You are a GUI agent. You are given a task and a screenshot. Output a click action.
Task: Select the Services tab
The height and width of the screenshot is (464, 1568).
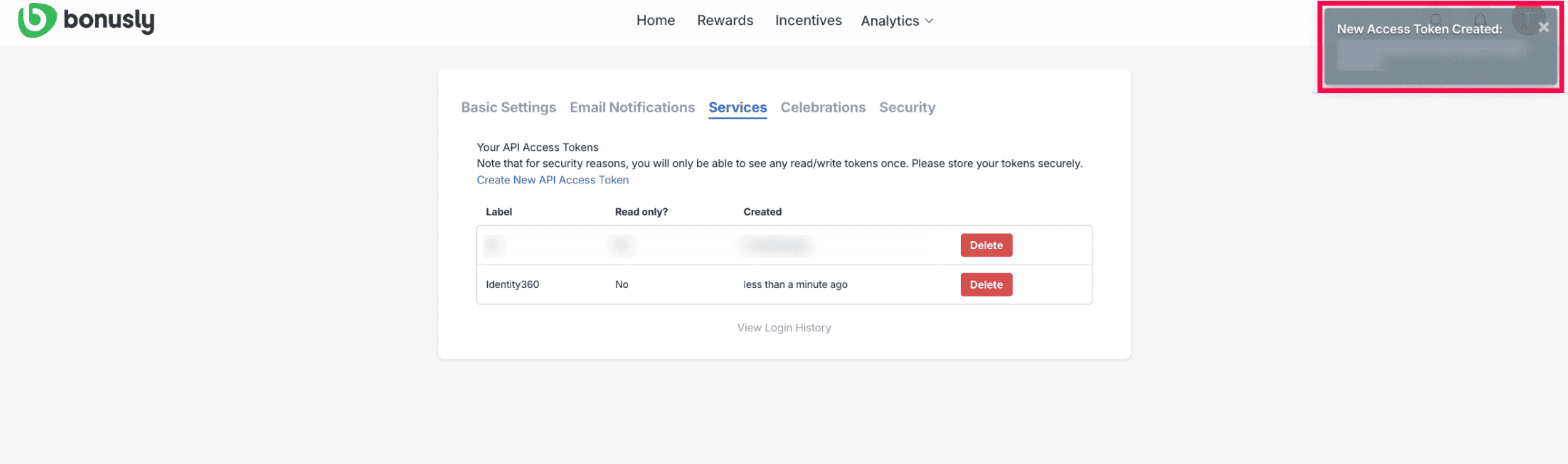(x=737, y=107)
